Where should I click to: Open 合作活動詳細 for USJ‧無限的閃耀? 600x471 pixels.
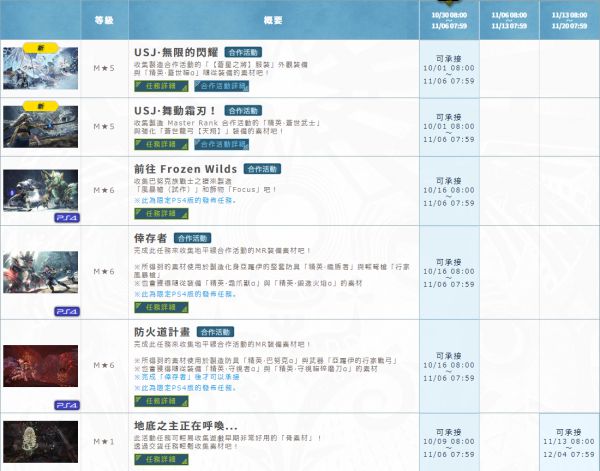219,86
